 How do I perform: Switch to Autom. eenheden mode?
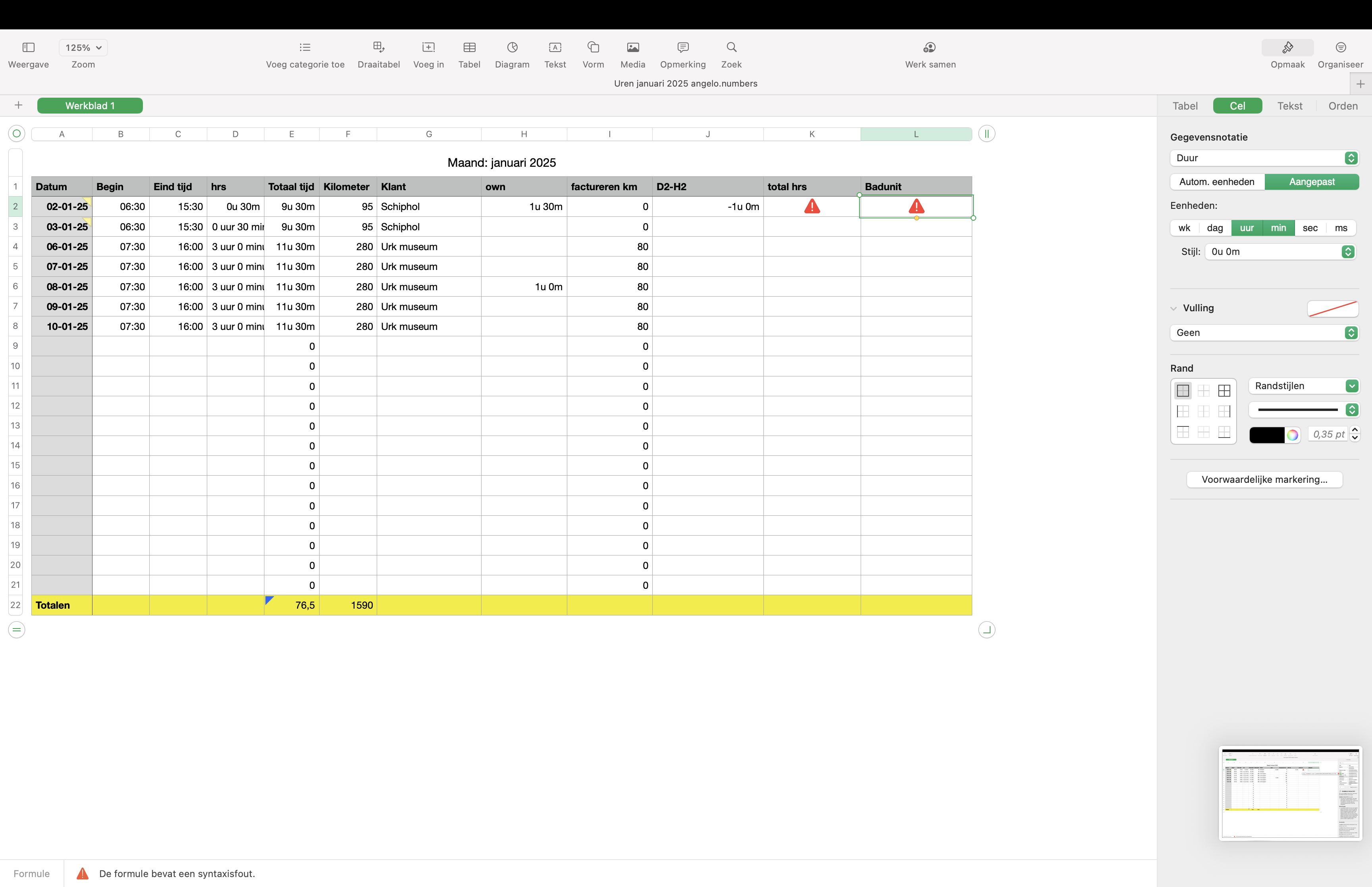[1216, 182]
